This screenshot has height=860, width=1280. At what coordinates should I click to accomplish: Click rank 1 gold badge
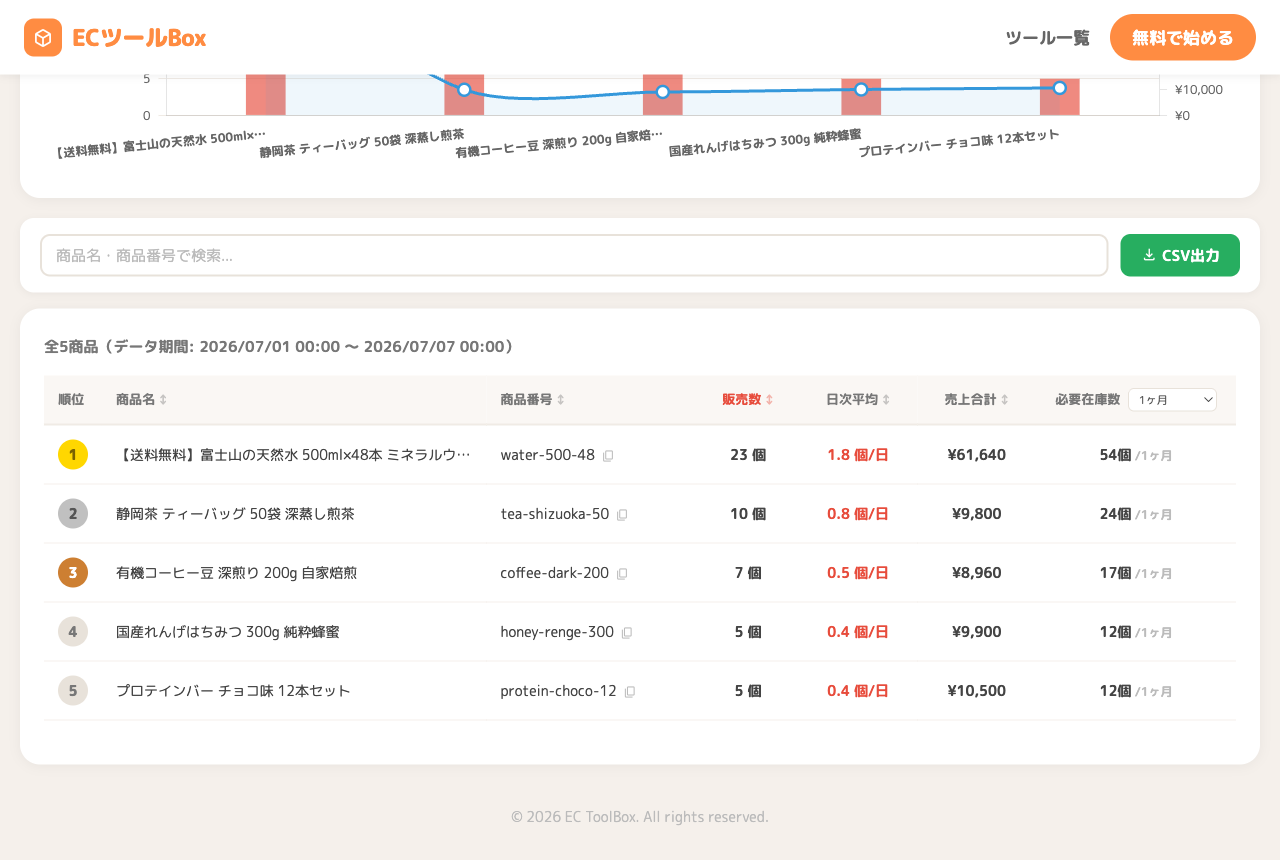pyautogui.click(x=73, y=455)
